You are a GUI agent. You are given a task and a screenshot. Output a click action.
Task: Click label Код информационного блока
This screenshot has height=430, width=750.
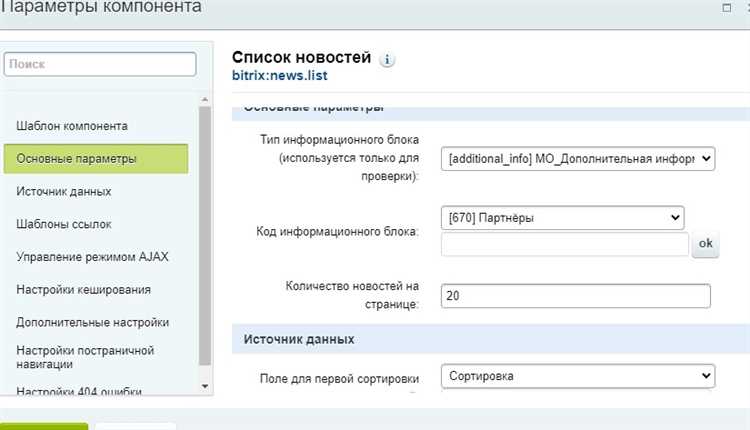click(337, 232)
